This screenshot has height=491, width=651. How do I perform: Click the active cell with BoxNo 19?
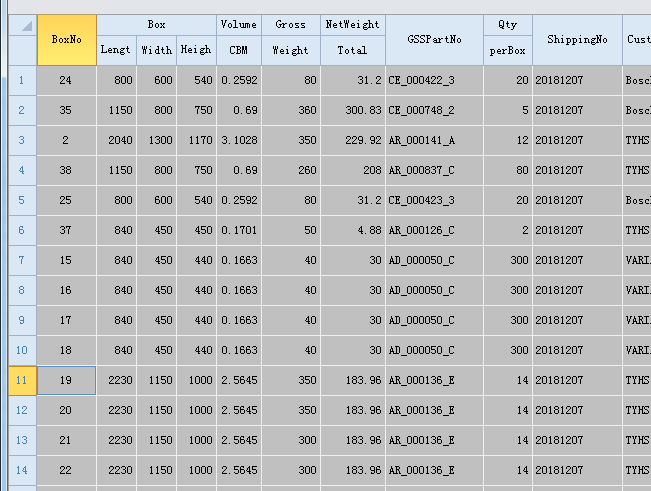coord(66,380)
